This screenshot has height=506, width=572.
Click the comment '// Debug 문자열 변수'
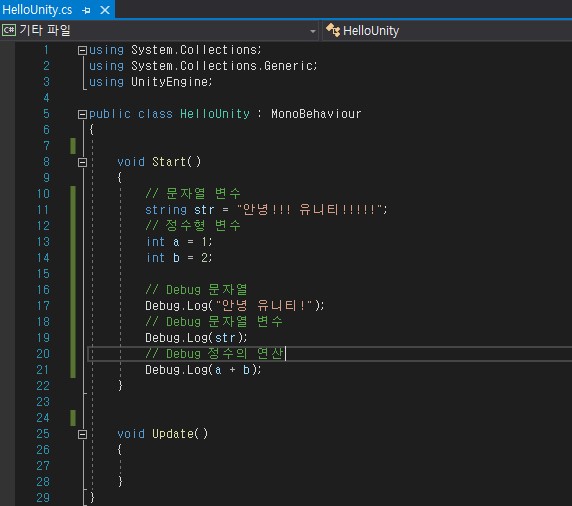click(214, 322)
